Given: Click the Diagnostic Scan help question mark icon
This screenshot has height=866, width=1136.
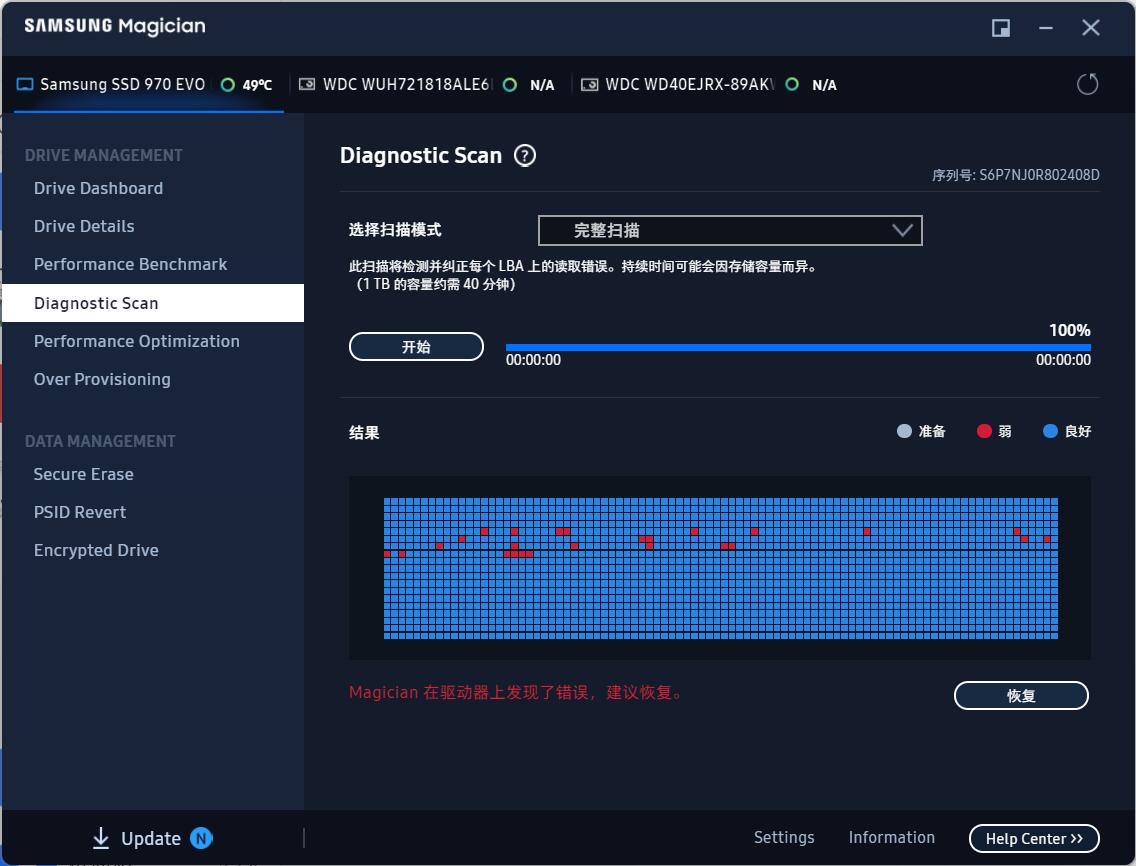Looking at the screenshot, I should [x=525, y=156].
